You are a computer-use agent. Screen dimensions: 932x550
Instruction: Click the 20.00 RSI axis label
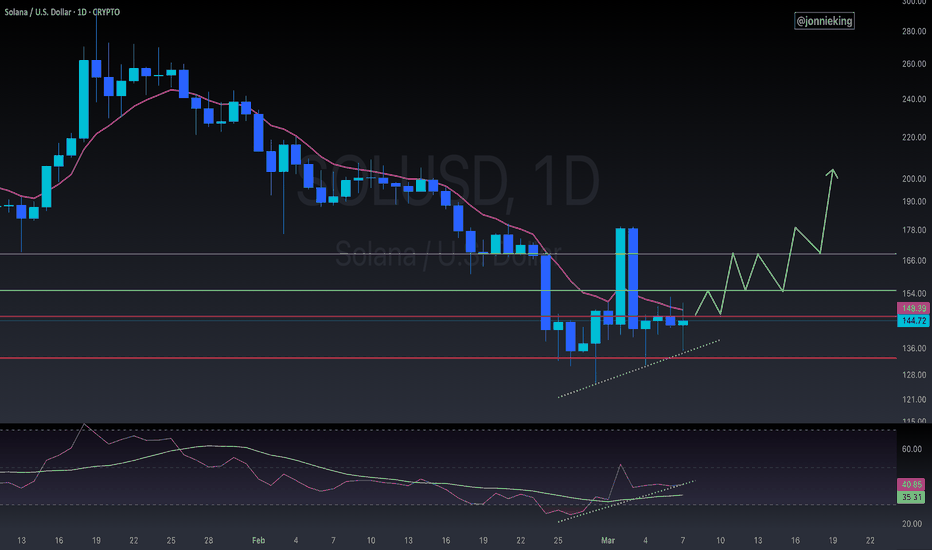[x=912, y=524]
